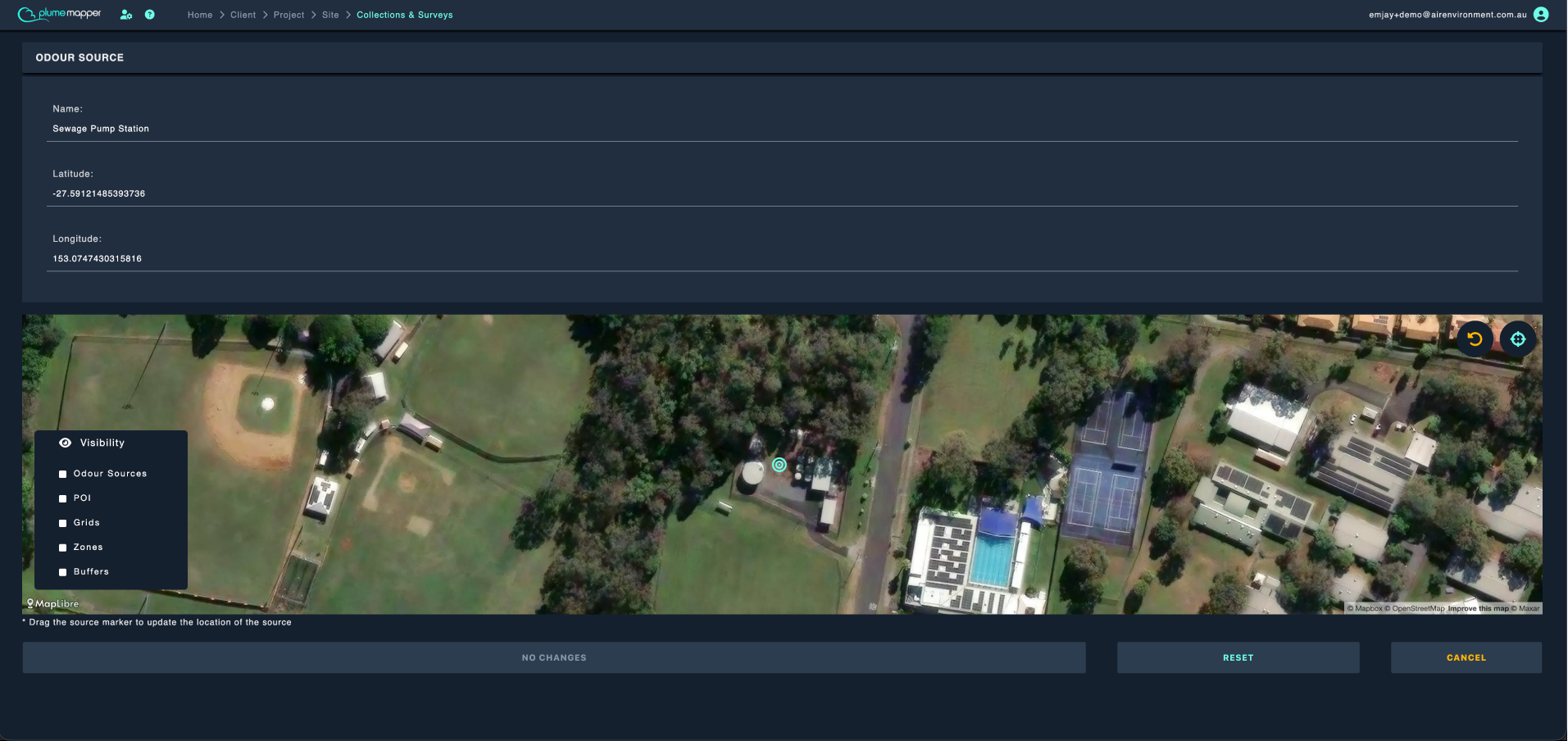Click the recenter crosshair map button
1568x741 pixels.
(x=1518, y=339)
